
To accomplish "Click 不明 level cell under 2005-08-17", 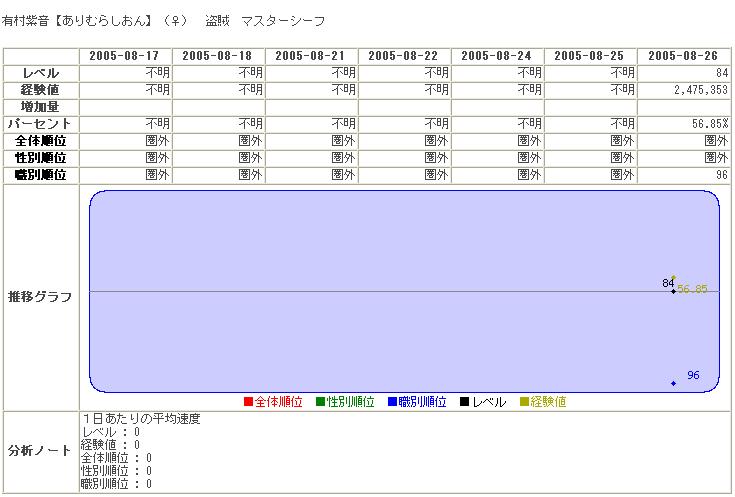I will point(158,73).
